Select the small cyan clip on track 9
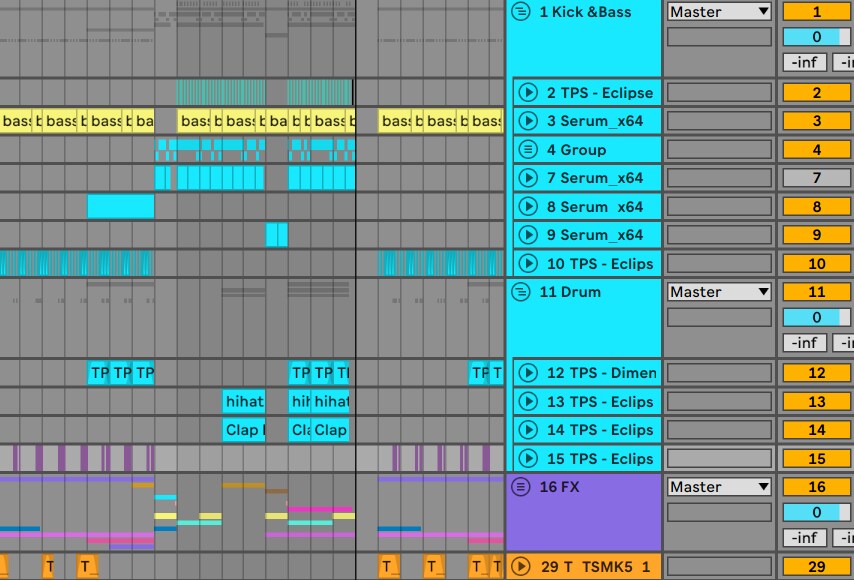854x580 pixels. click(x=277, y=235)
